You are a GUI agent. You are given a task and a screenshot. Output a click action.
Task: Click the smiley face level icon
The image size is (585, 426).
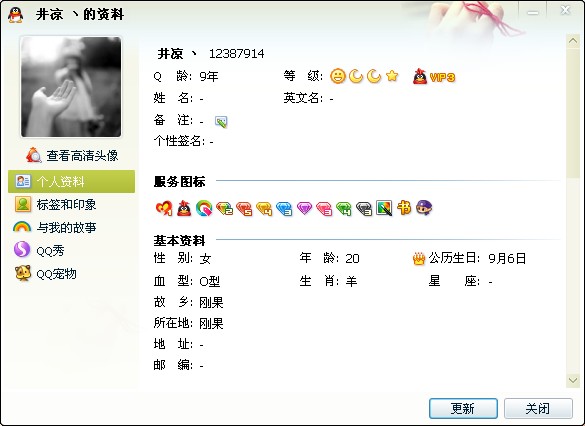pos(338,76)
